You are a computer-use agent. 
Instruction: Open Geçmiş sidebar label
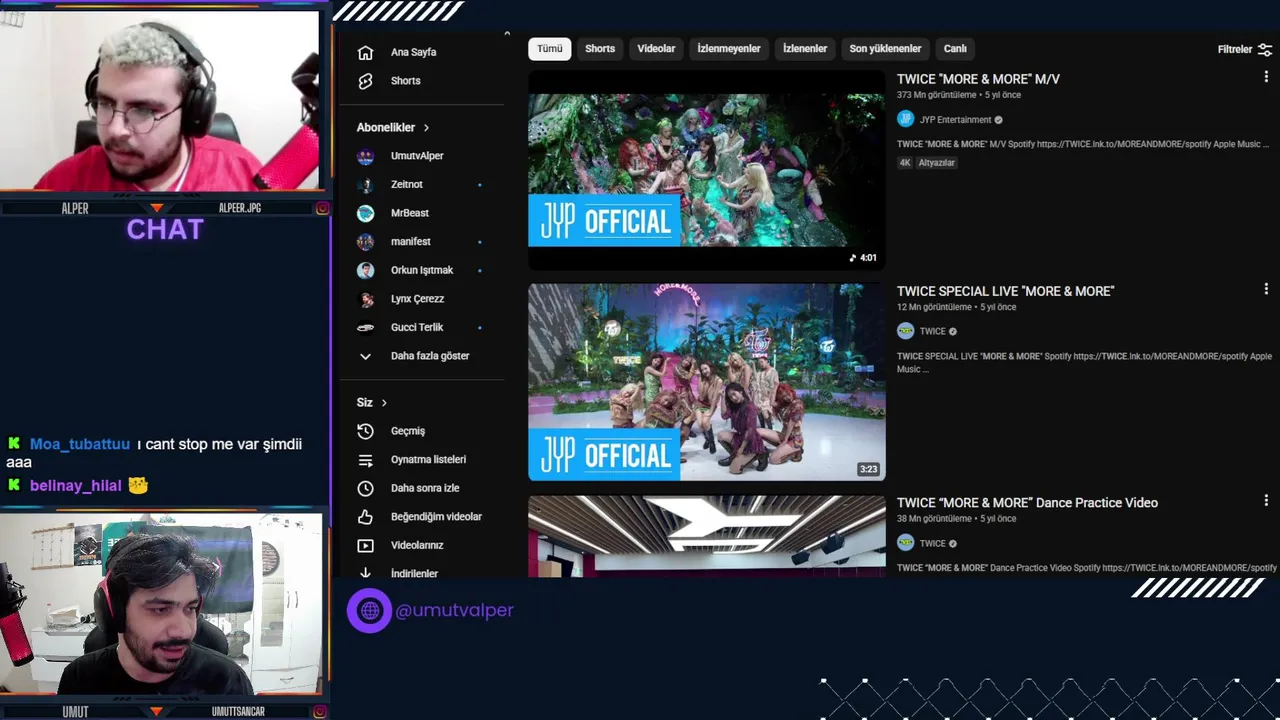coord(408,431)
